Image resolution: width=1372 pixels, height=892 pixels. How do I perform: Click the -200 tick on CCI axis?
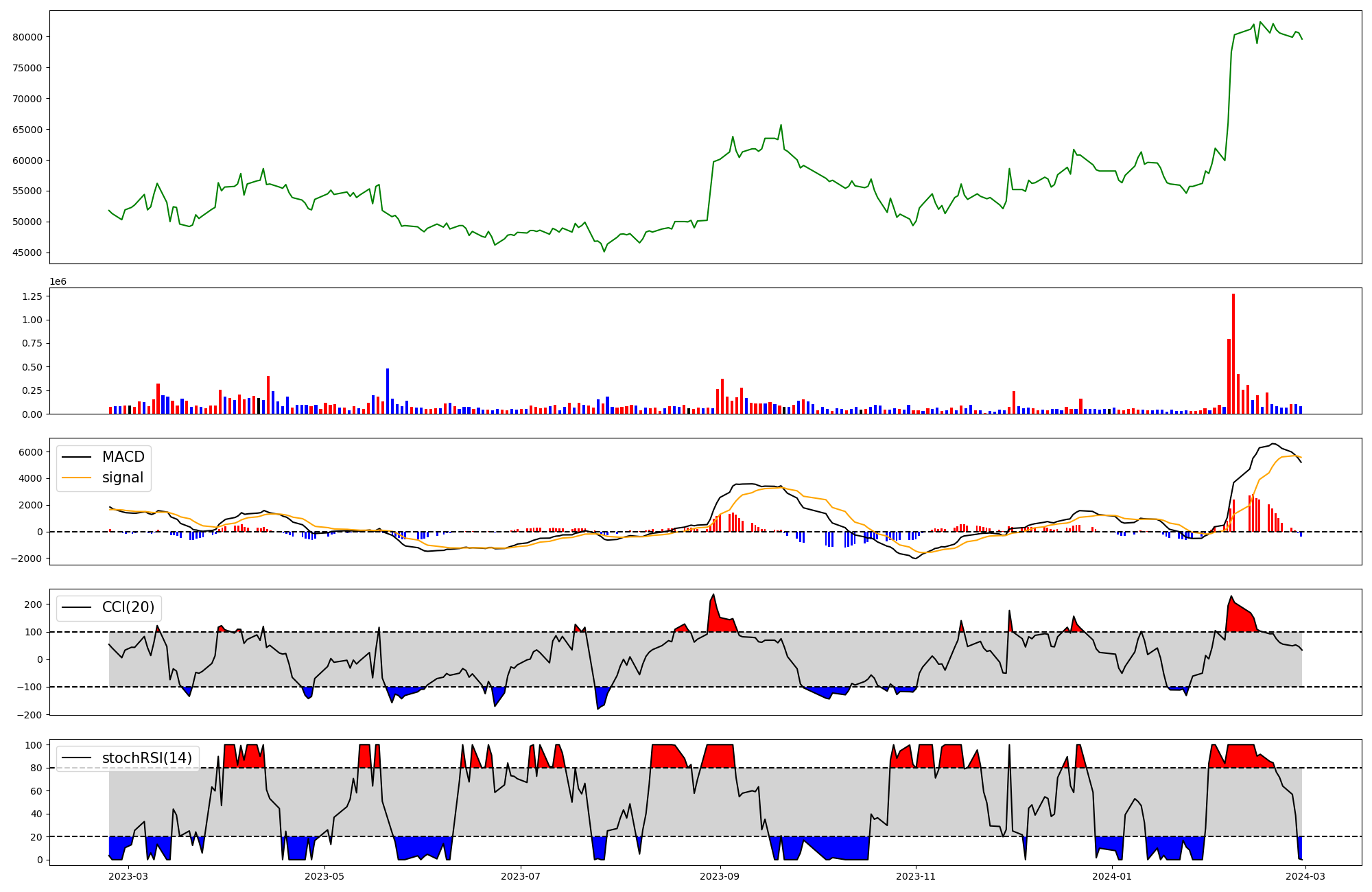(29, 715)
